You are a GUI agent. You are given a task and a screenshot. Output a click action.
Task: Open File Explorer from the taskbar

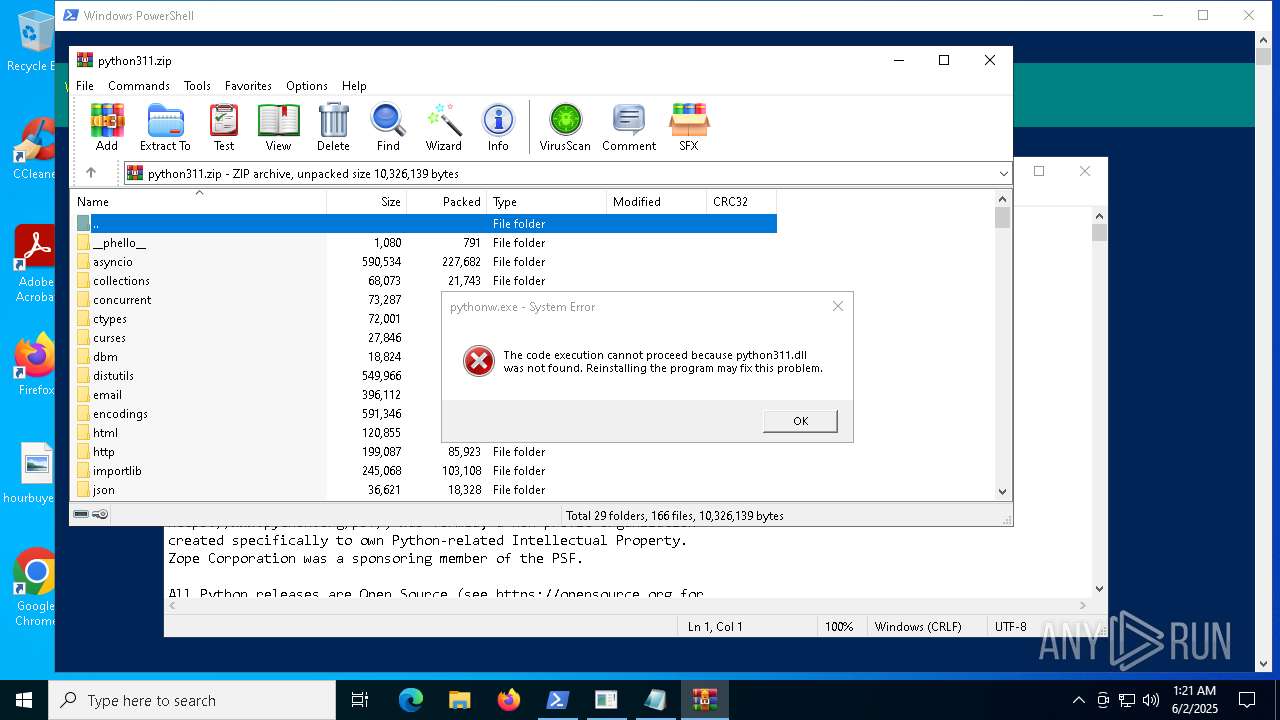pyautogui.click(x=460, y=700)
